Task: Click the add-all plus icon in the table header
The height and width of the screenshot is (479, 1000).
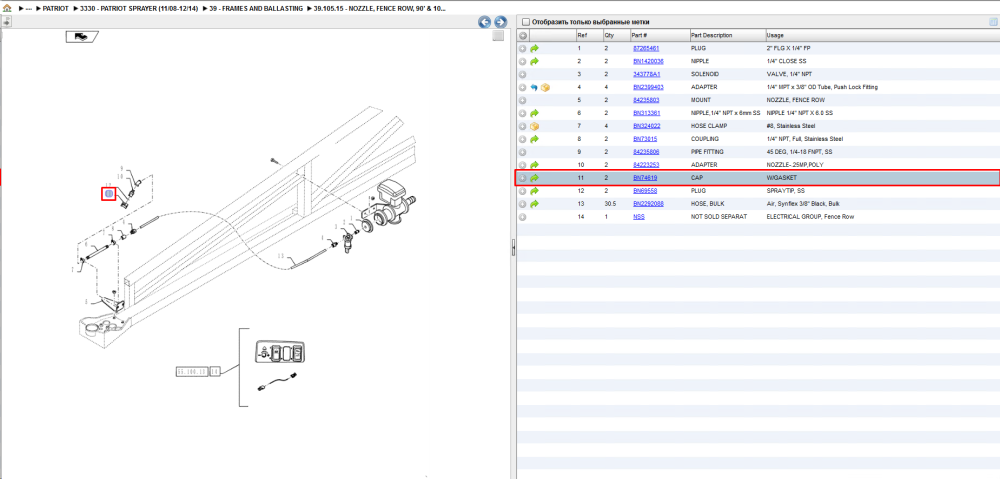Action: coord(522,36)
